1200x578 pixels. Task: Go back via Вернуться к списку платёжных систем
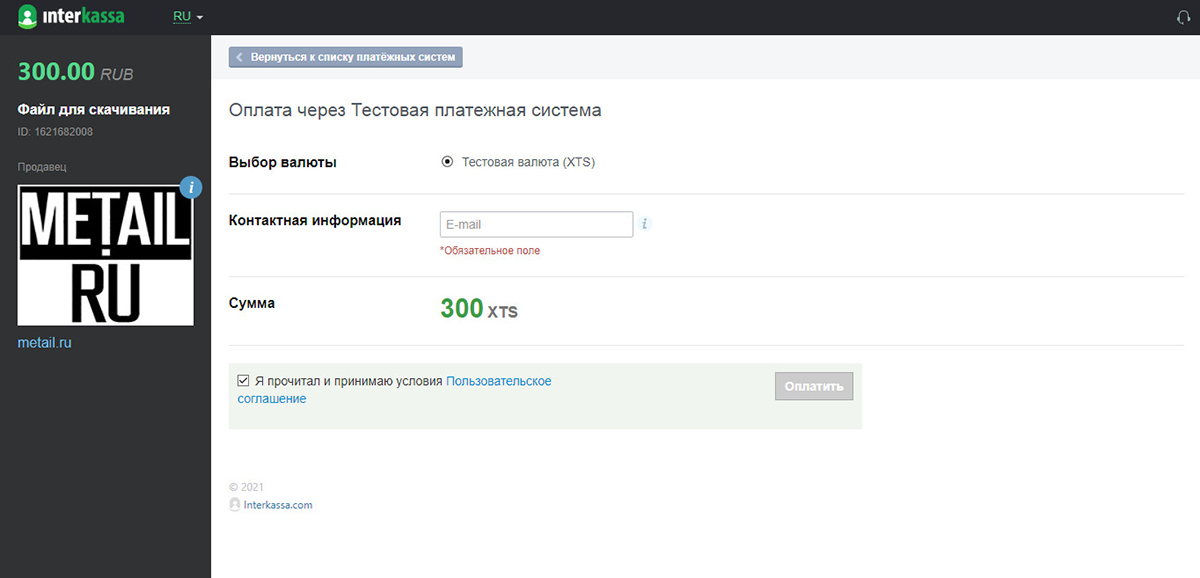click(x=346, y=57)
